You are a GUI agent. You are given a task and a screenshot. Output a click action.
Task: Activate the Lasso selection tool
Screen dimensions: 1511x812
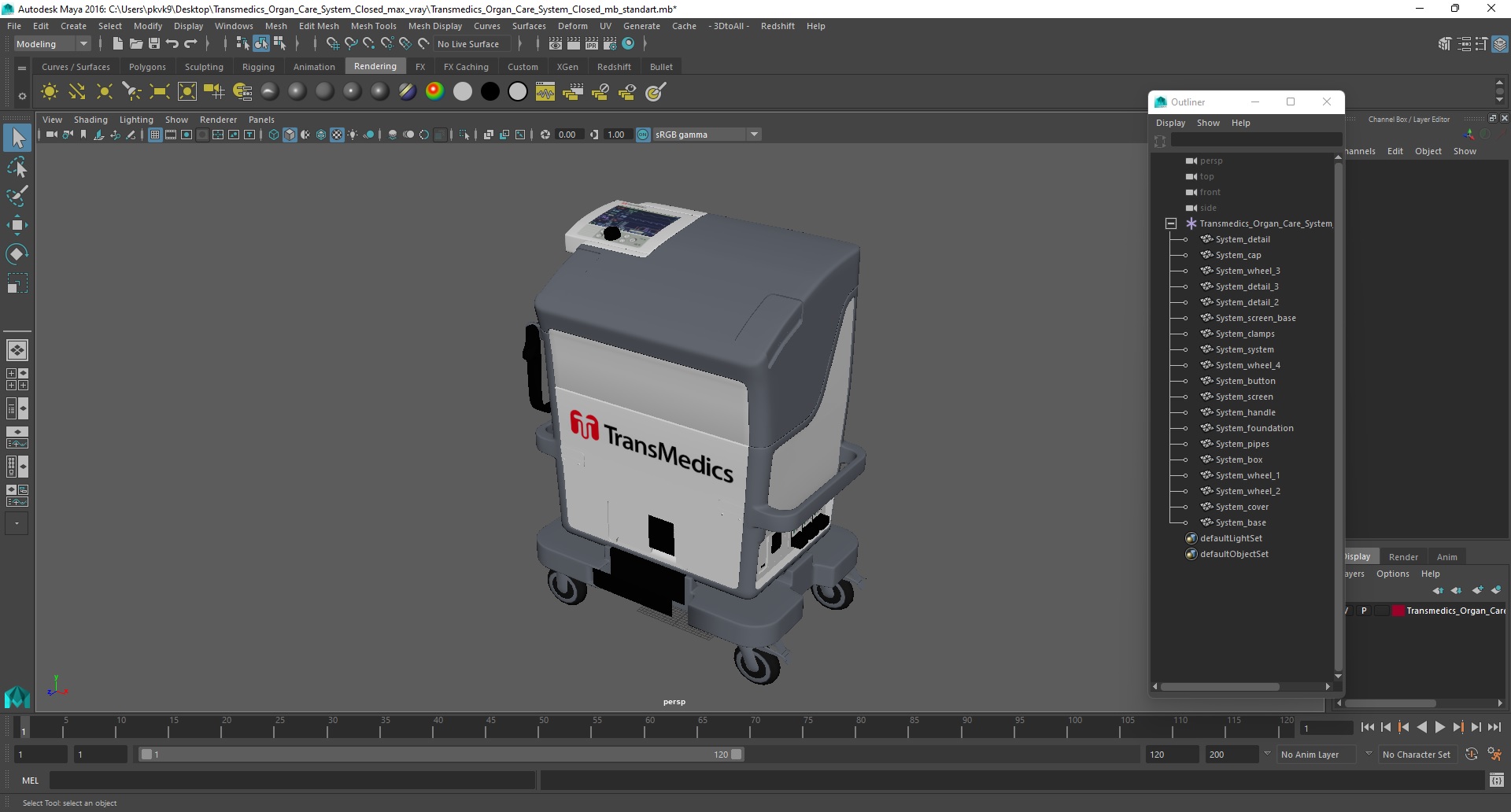point(17,168)
